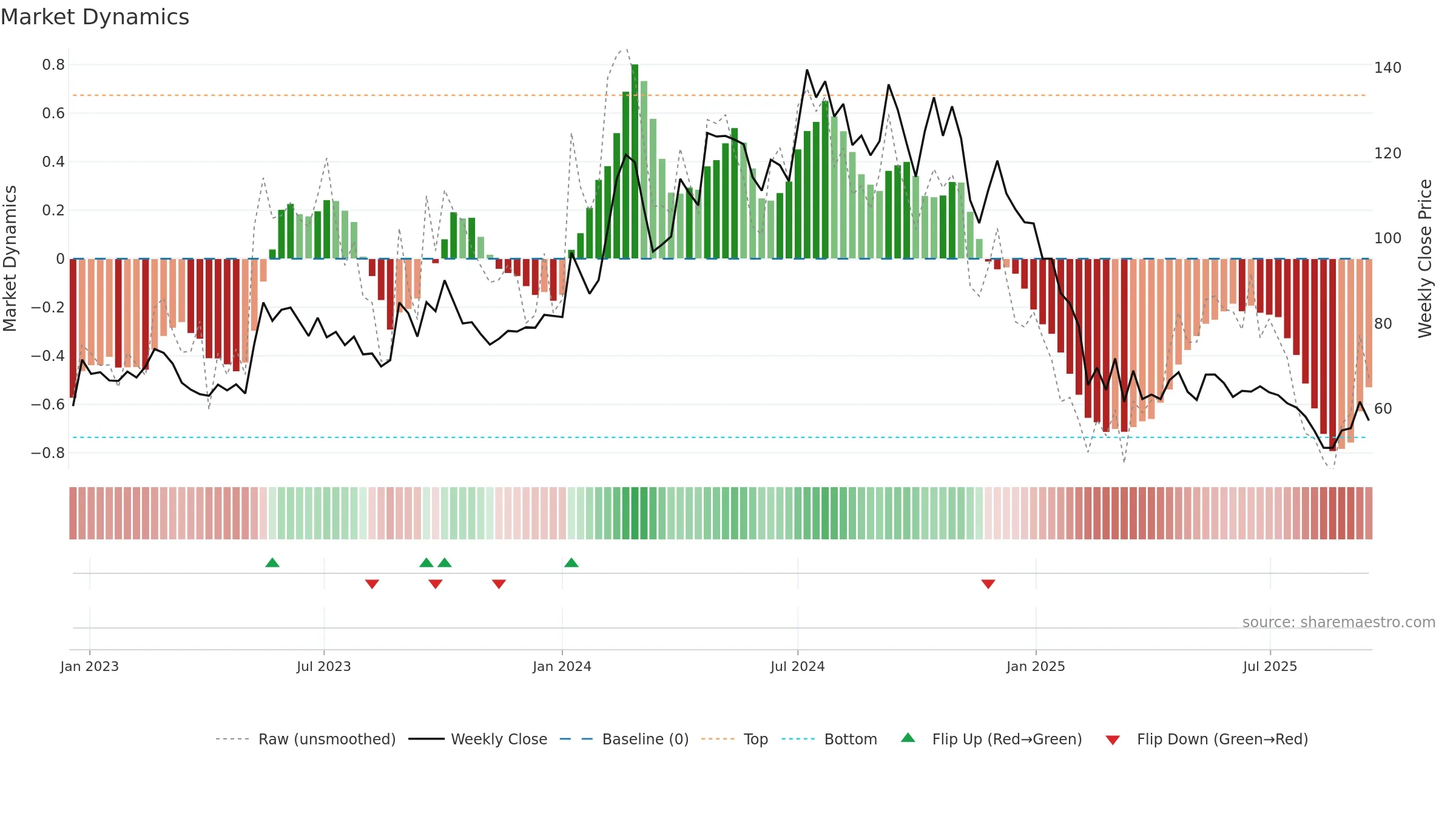
Task: Click the 140 tick on right axis
Action: 1388,67
